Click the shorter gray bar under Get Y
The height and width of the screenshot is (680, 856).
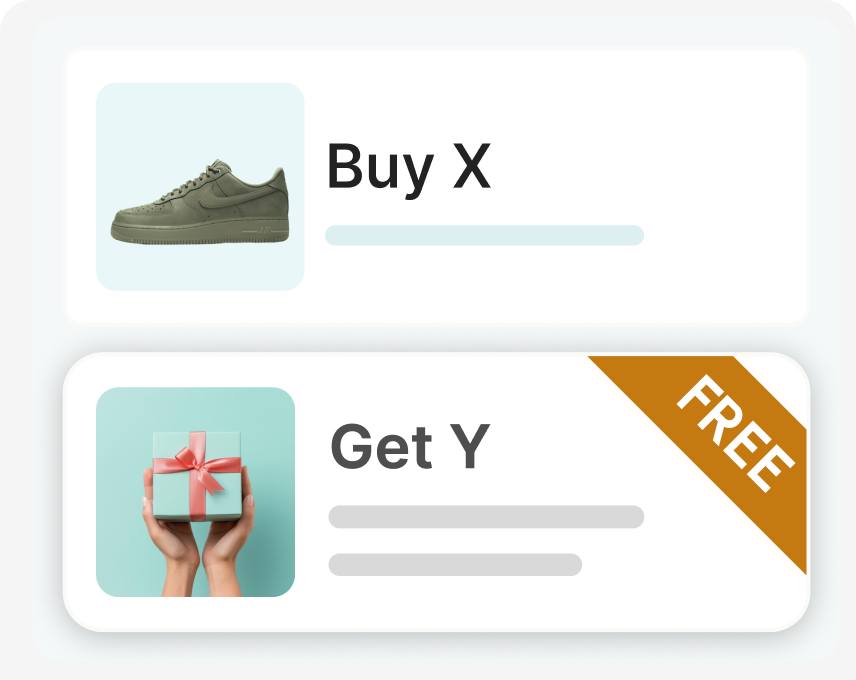point(455,564)
